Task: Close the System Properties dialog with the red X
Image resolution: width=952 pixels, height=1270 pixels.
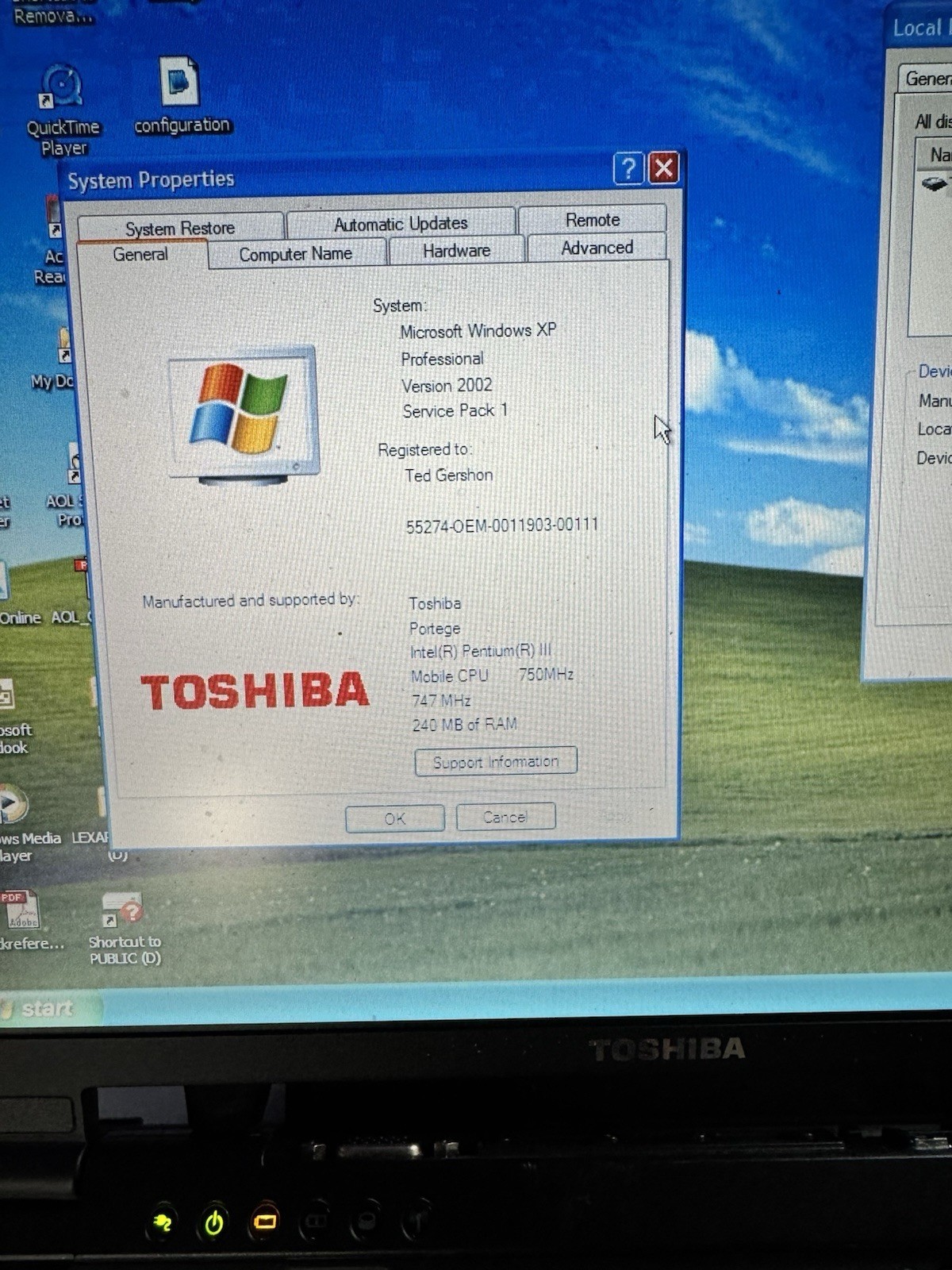Action: coord(663,167)
